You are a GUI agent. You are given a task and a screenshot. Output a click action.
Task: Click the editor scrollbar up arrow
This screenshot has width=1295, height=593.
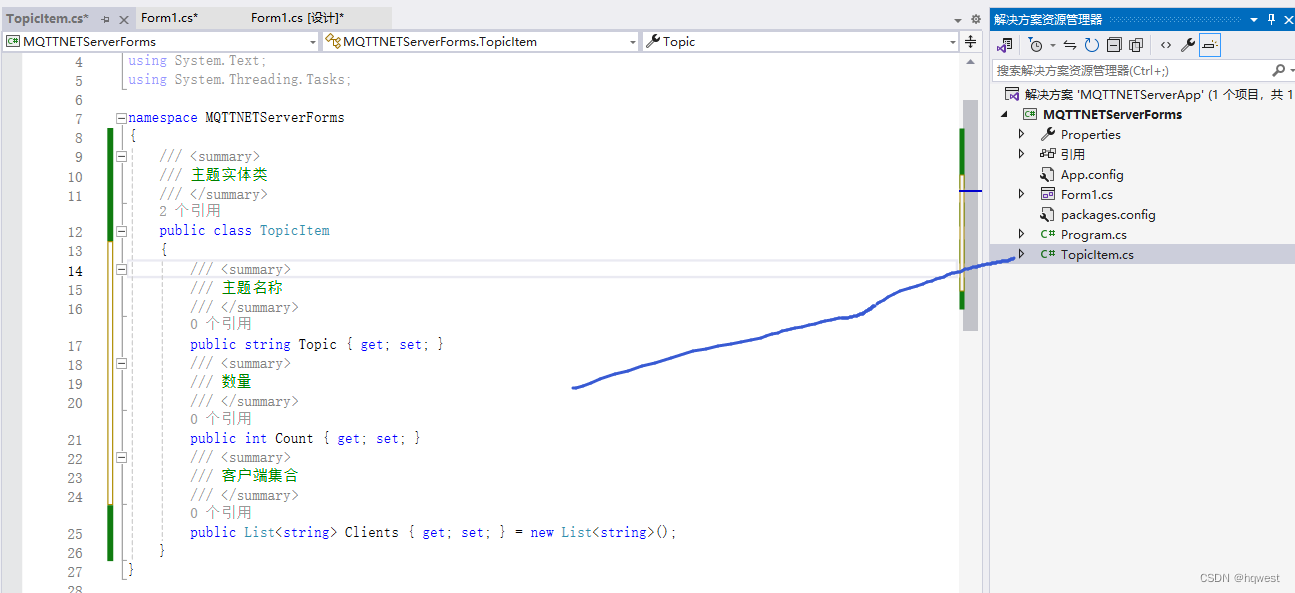click(970, 61)
